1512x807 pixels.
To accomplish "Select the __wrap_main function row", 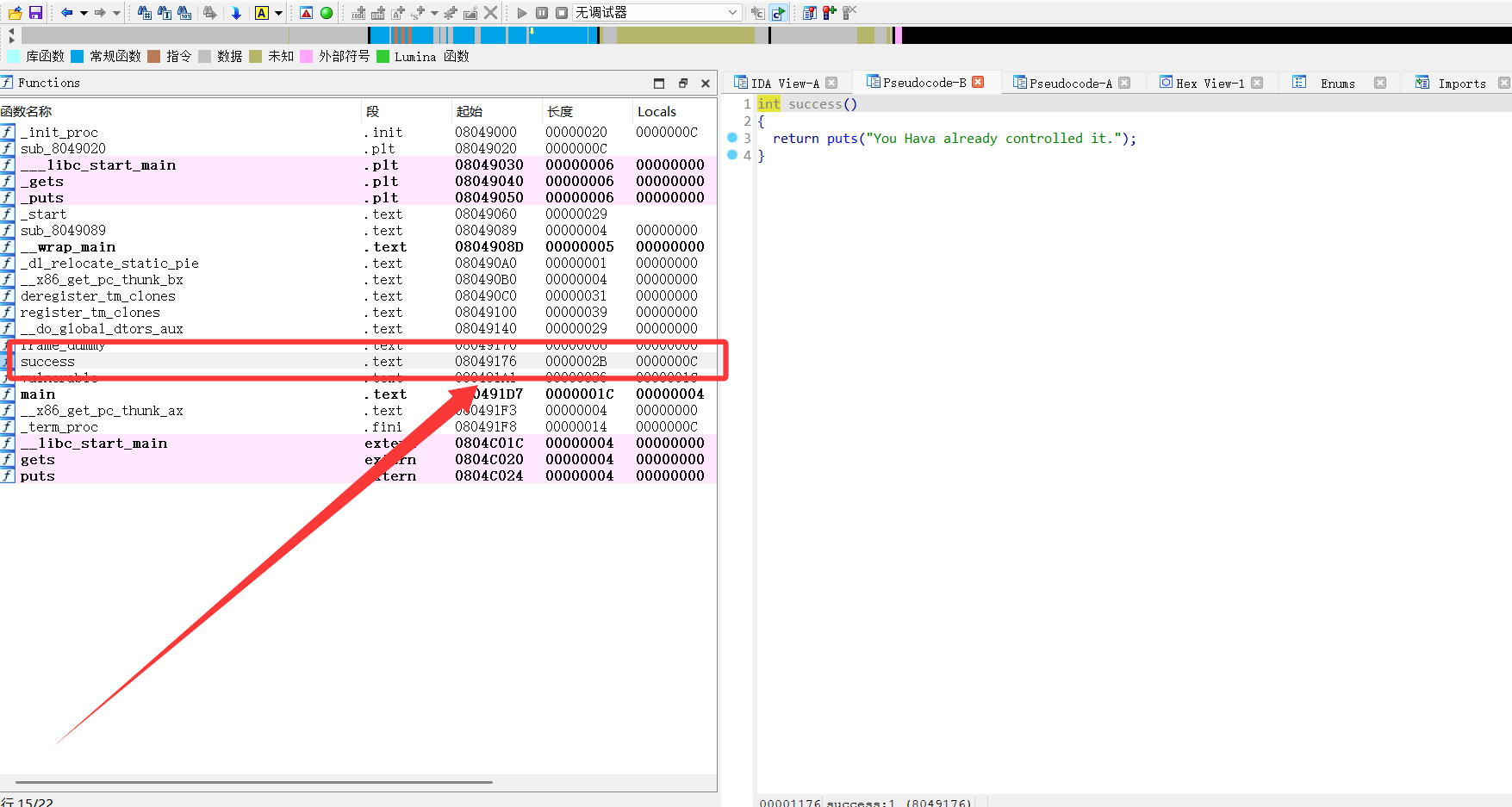I will point(358,246).
